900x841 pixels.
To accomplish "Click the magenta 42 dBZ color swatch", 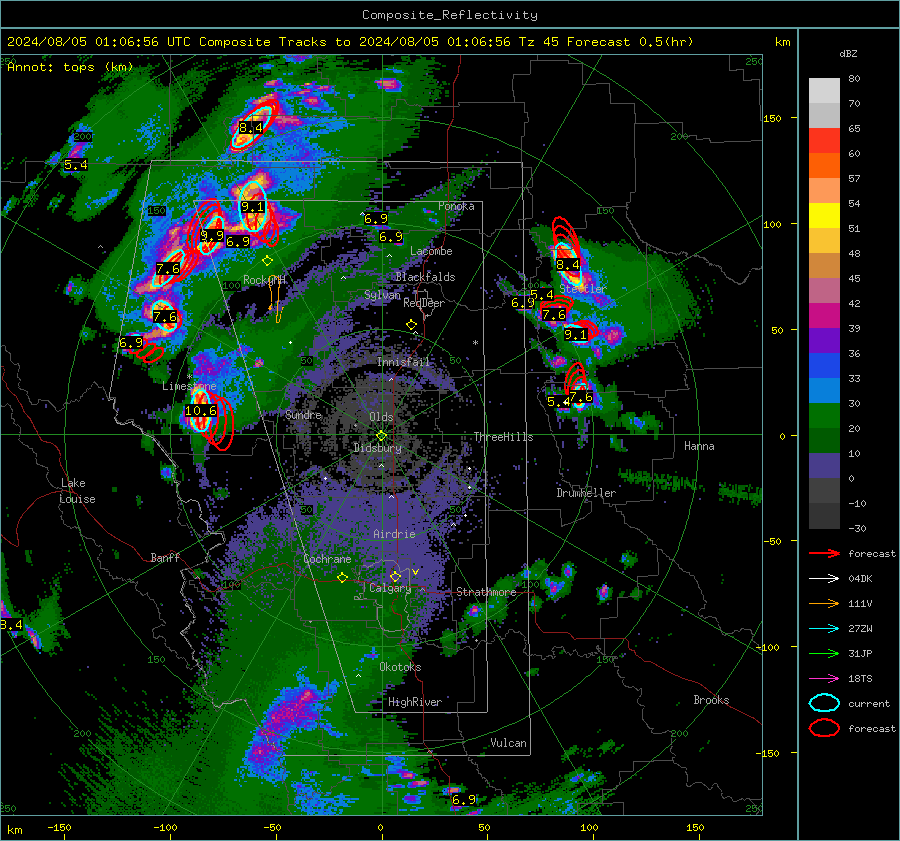I will [x=824, y=316].
